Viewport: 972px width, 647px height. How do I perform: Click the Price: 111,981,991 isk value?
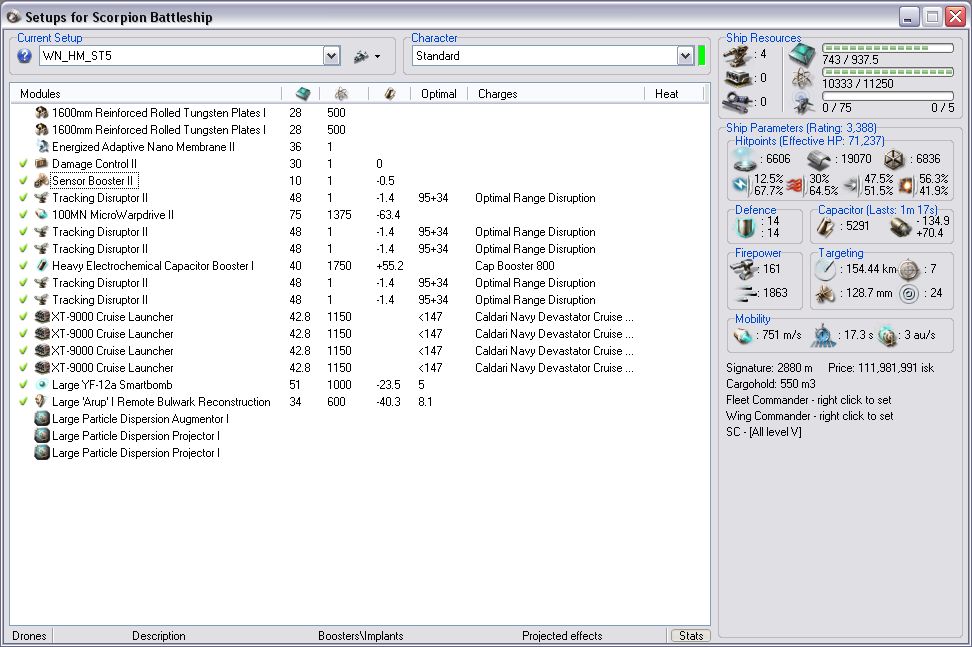click(x=881, y=368)
